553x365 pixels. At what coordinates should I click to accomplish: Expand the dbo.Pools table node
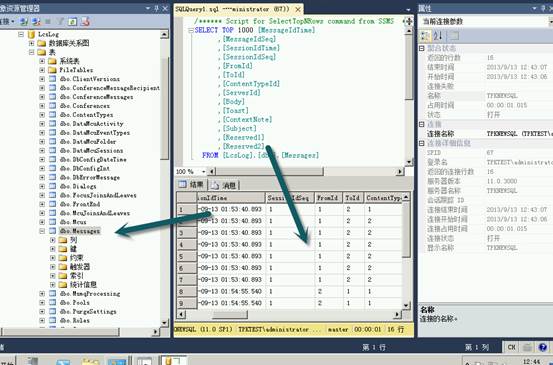[42, 303]
